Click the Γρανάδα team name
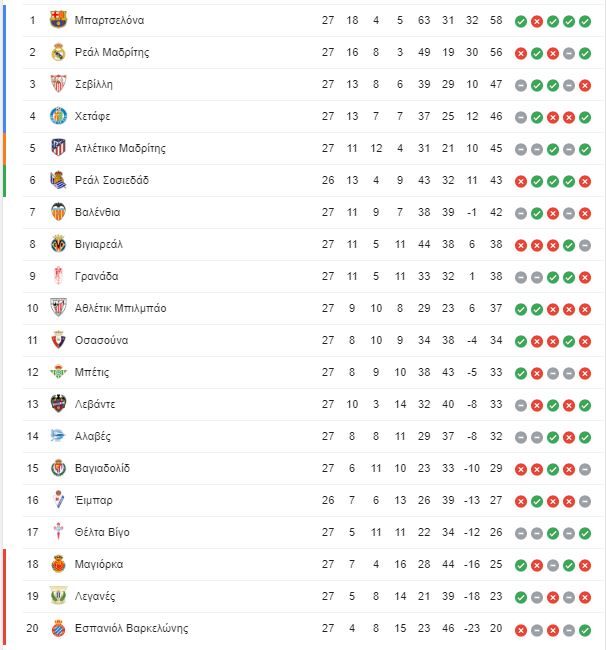Viewport: 606px width, 650px height. (97, 276)
